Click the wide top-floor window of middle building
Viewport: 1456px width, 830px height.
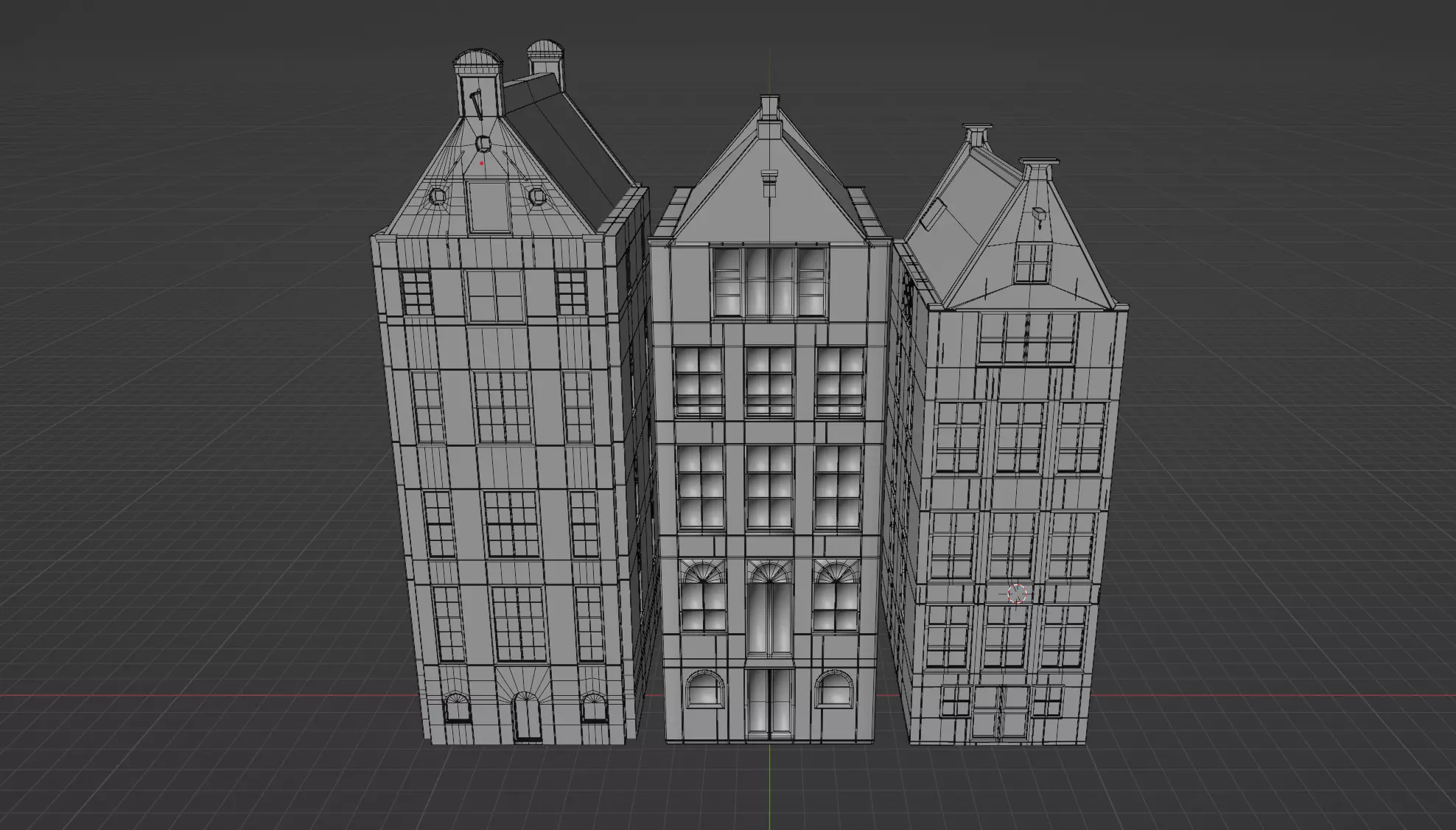[x=769, y=281]
